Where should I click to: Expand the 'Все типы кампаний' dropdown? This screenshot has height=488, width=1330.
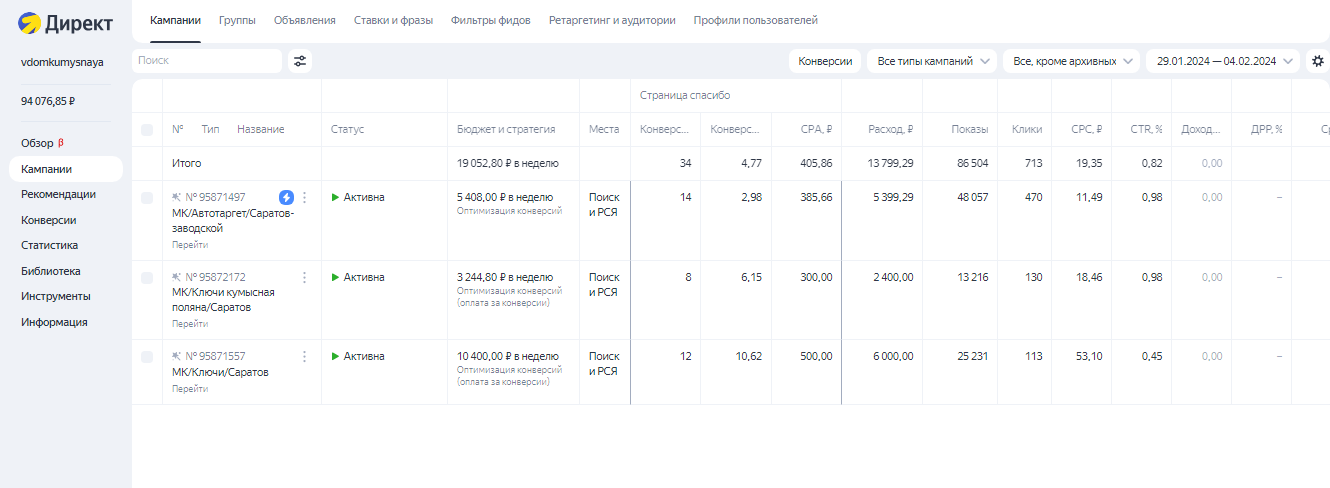click(x=931, y=61)
